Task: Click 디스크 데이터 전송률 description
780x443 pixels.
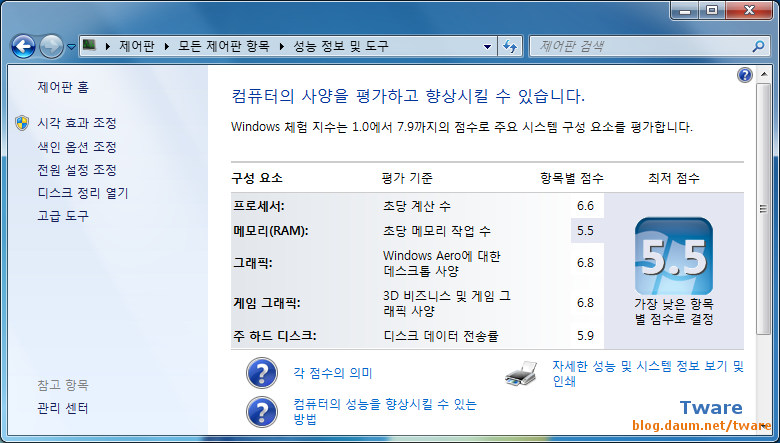Action: point(441,336)
